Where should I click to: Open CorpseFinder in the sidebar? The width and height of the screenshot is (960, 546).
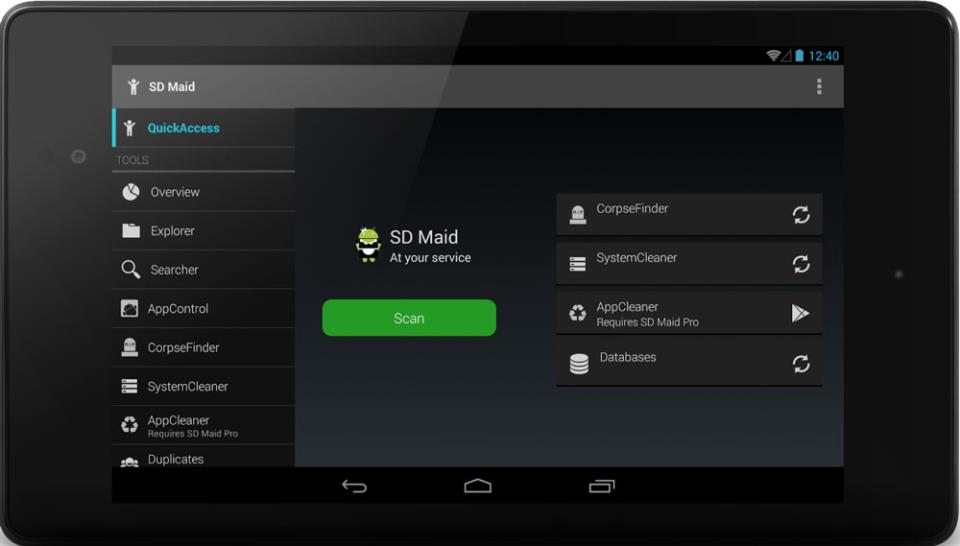tap(203, 348)
